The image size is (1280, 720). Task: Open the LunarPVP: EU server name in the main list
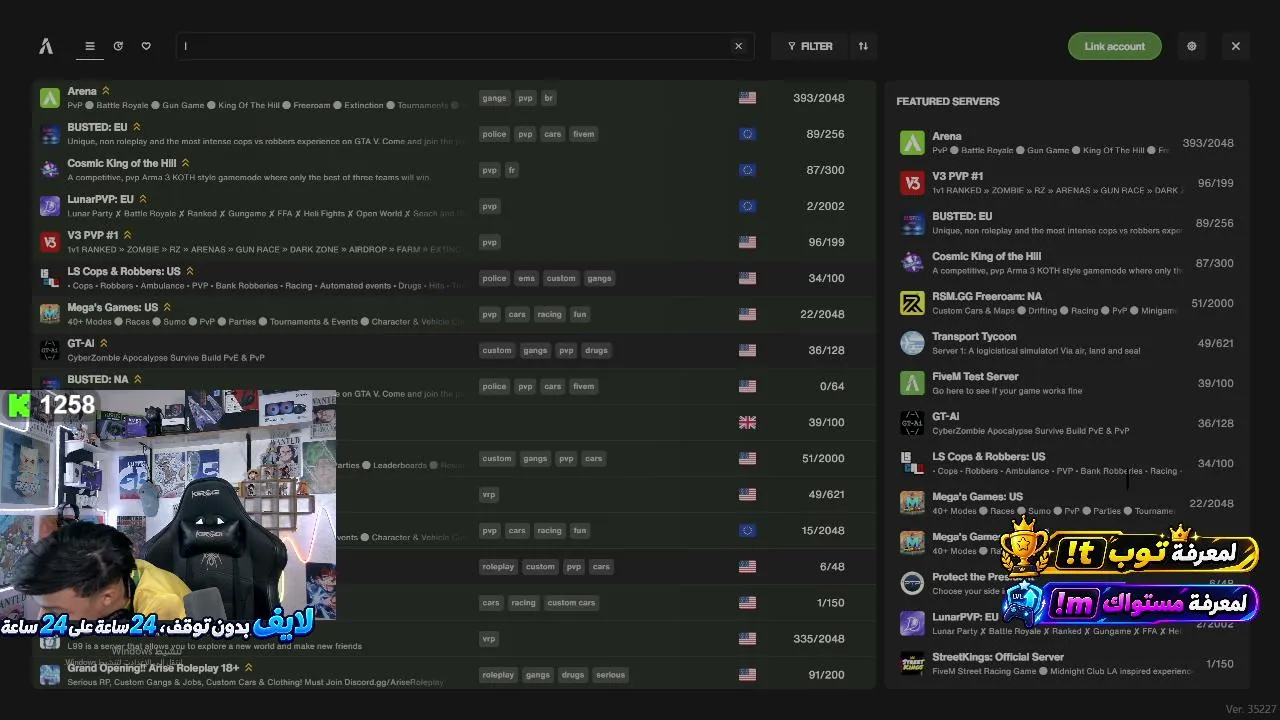pos(100,199)
